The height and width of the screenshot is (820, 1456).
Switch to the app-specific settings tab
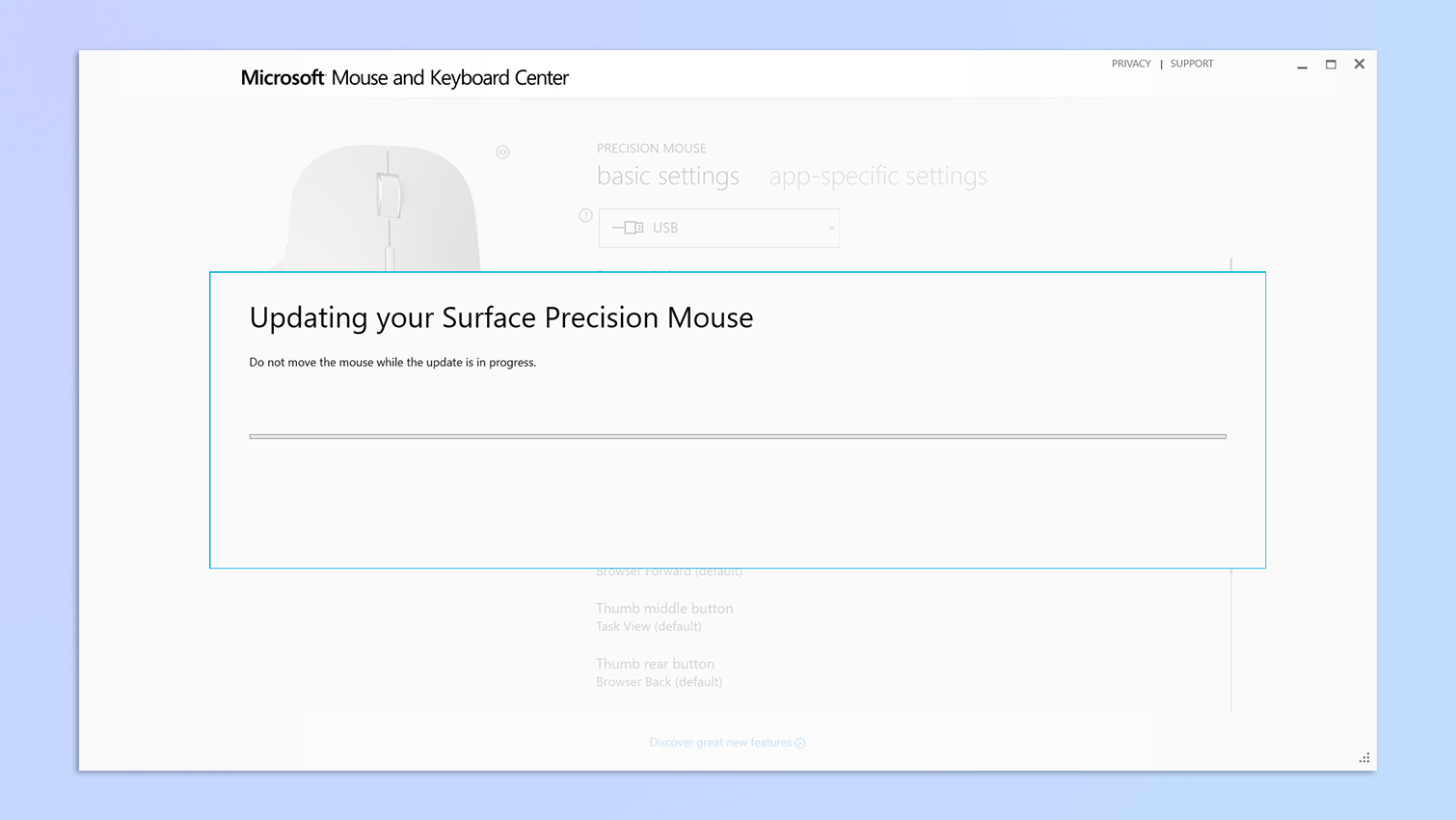[877, 176]
